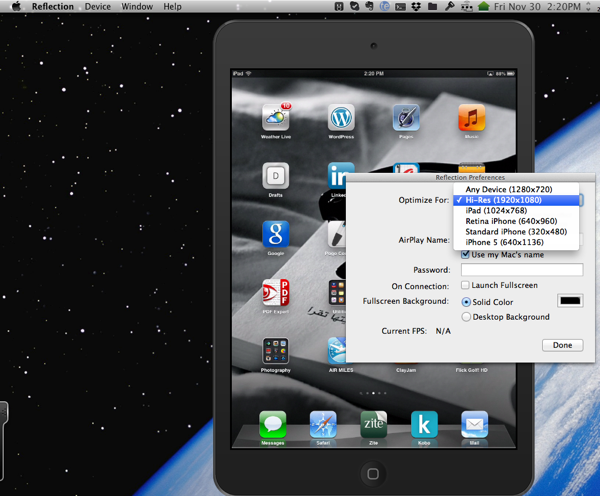Uncheck Use my Mac's name
Image resolution: width=600 pixels, height=496 pixels.
click(x=466, y=255)
